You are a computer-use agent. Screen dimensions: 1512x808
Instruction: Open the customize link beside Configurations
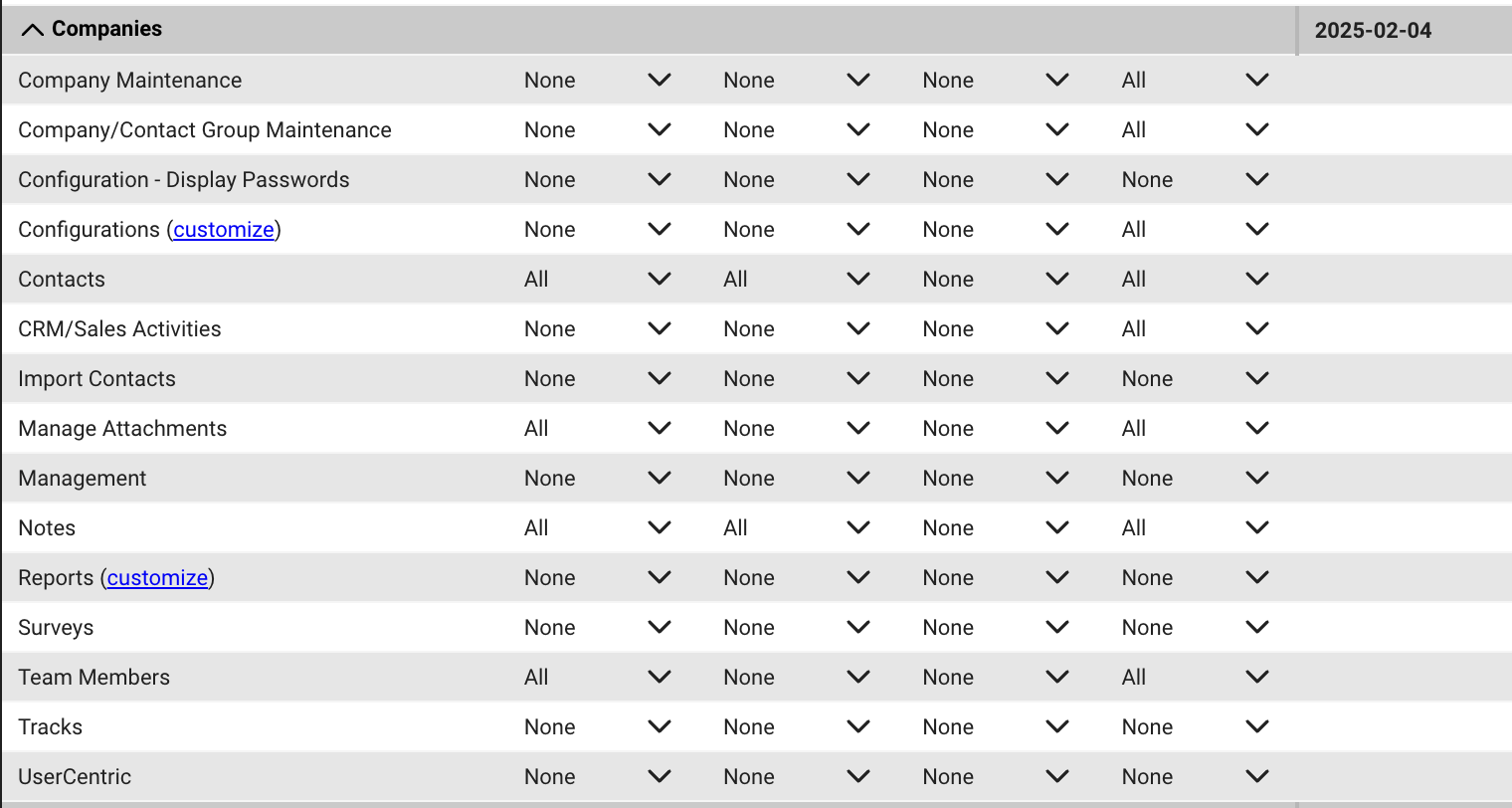coord(223,230)
